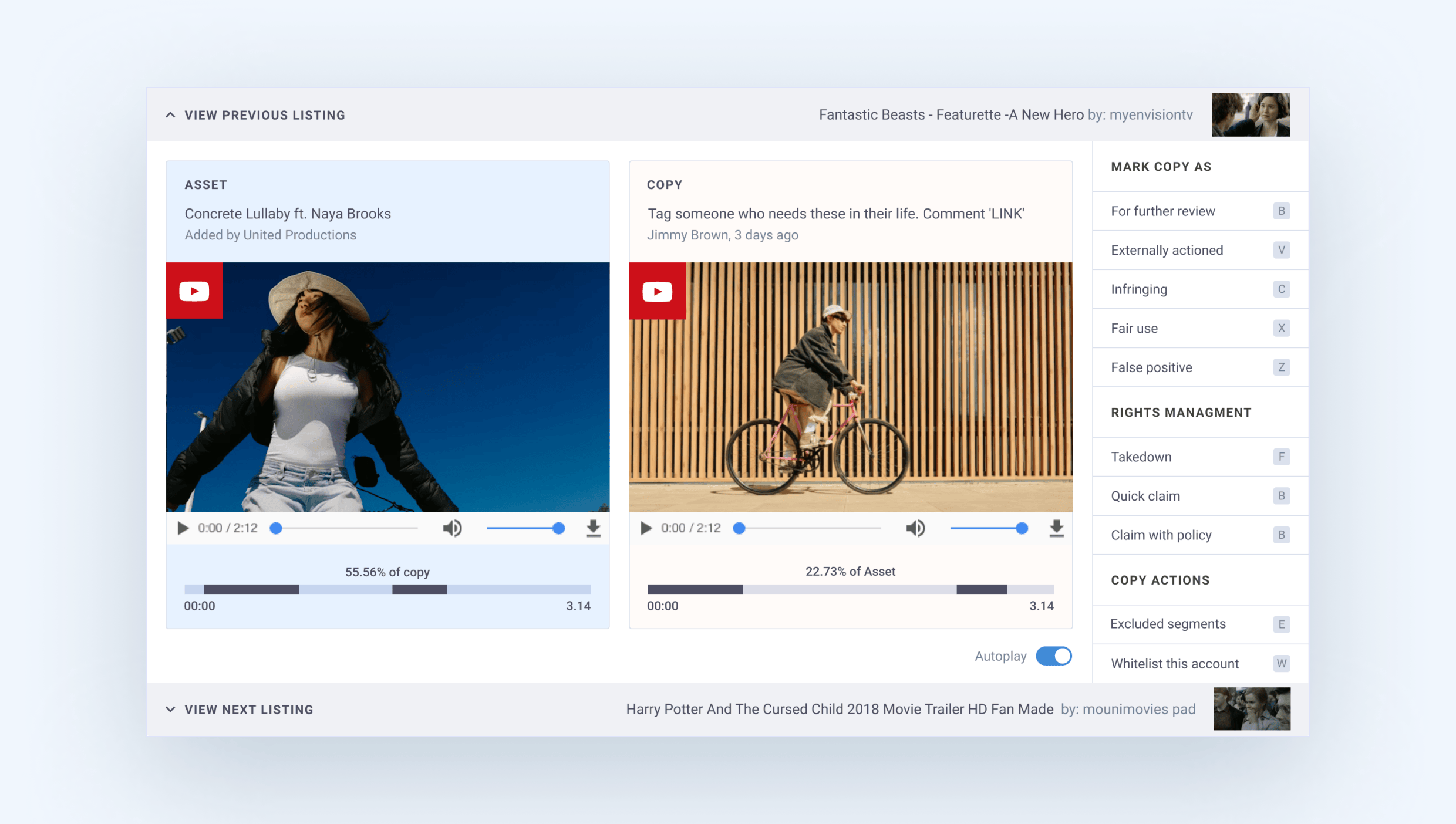Image resolution: width=1456 pixels, height=824 pixels.
Task: Mark copy as Externally actioned
Action: pyautogui.click(x=1200, y=250)
